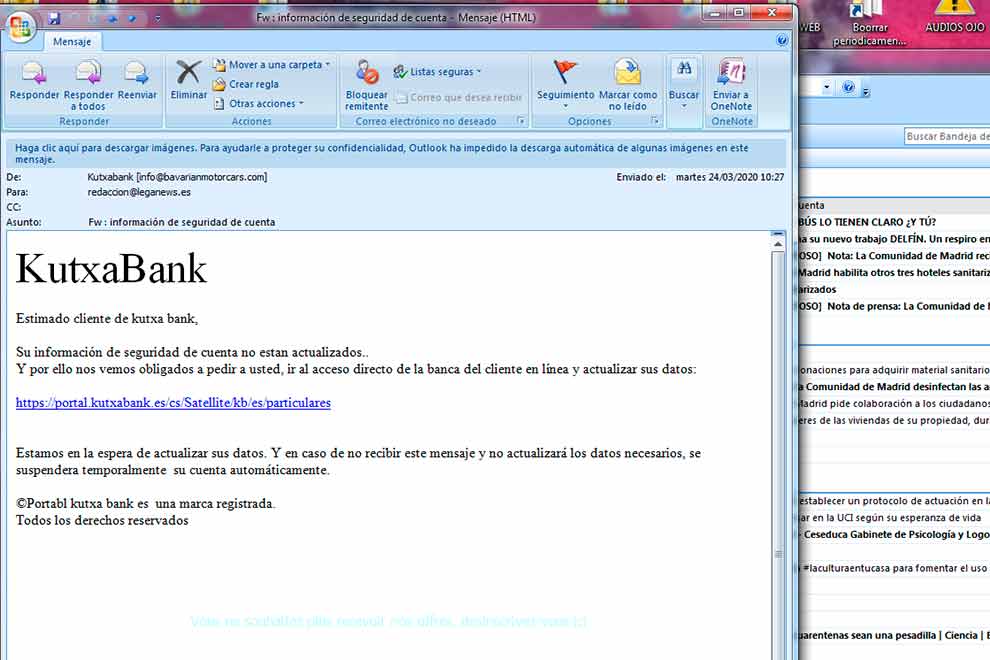Open the Outlook help question mark icon
The height and width of the screenshot is (660, 990).
point(782,41)
